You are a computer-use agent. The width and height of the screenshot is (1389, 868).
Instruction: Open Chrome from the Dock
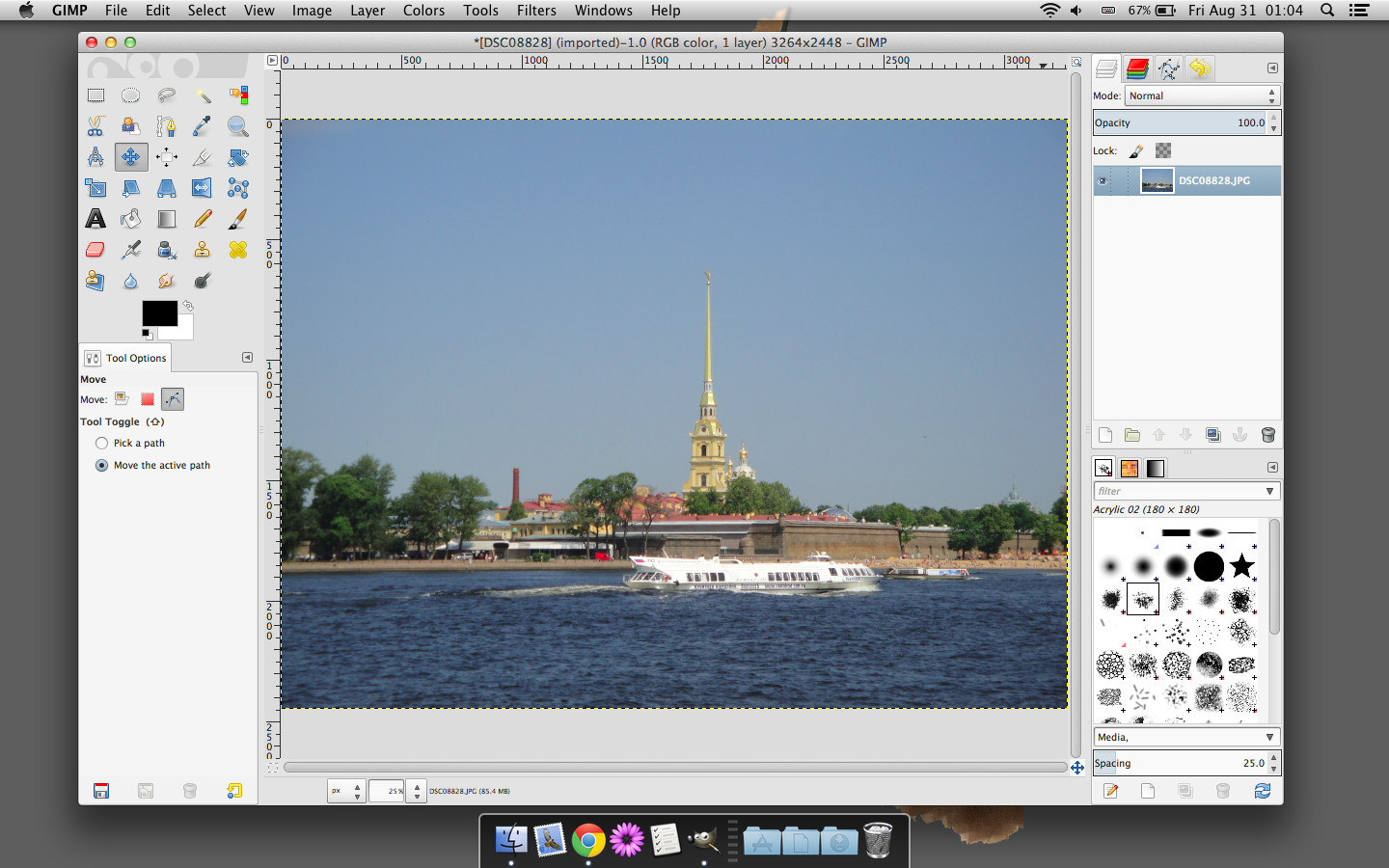tap(587, 840)
